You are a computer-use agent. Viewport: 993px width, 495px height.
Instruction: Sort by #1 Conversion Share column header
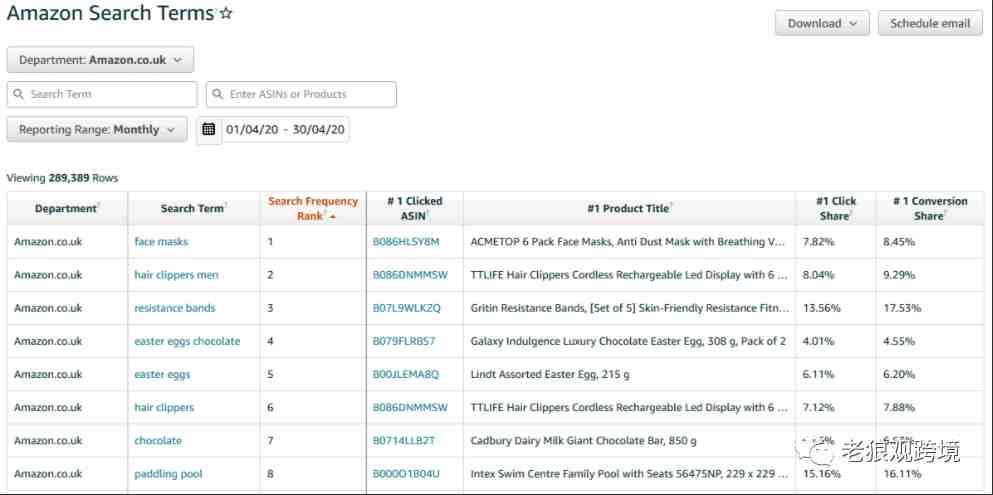point(930,208)
